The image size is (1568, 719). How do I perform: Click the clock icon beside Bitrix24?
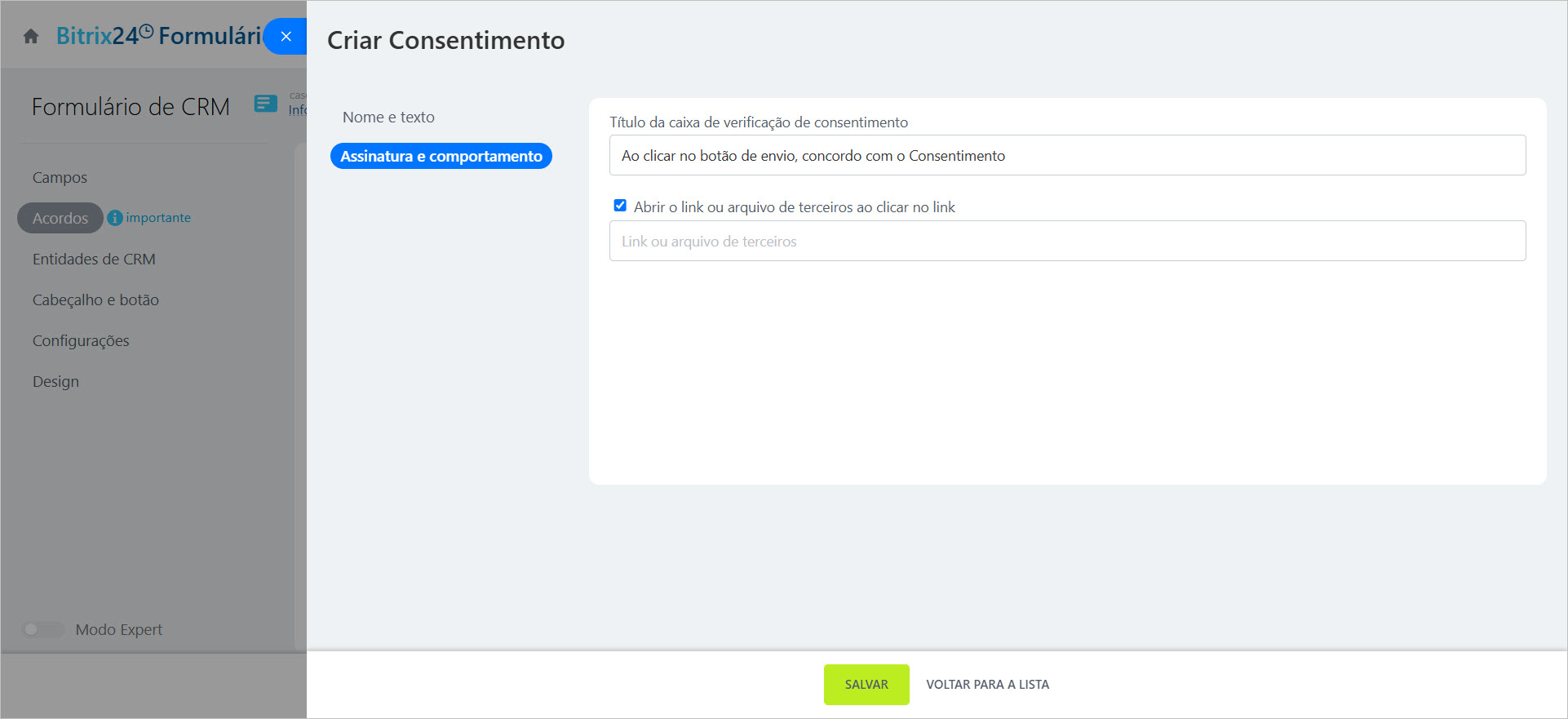point(146,32)
